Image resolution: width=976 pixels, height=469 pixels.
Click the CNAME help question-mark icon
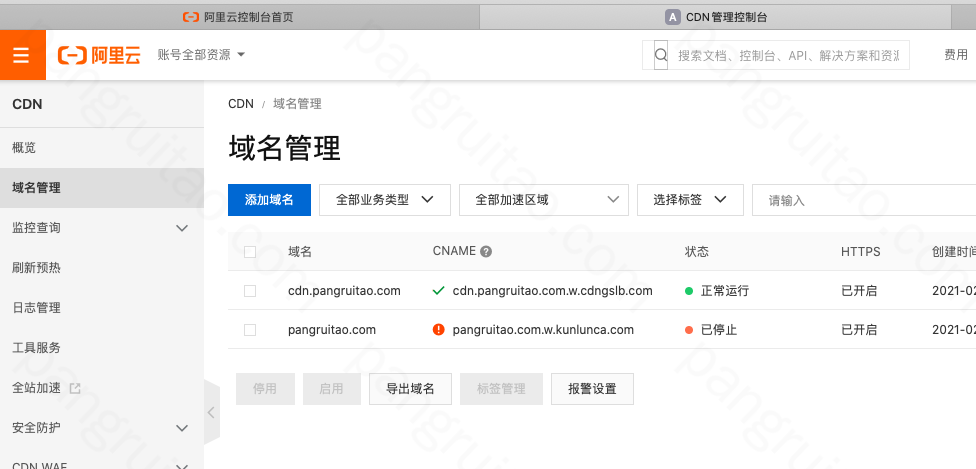click(486, 252)
